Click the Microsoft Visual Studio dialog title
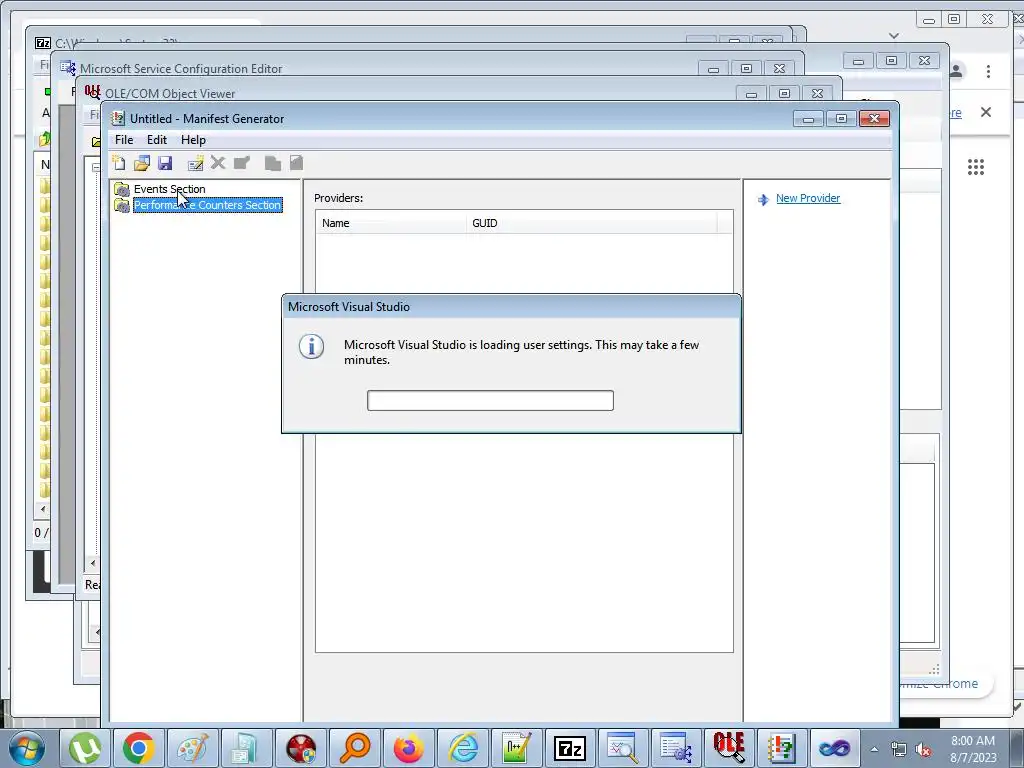Viewport: 1024px width, 768px height. click(x=349, y=307)
